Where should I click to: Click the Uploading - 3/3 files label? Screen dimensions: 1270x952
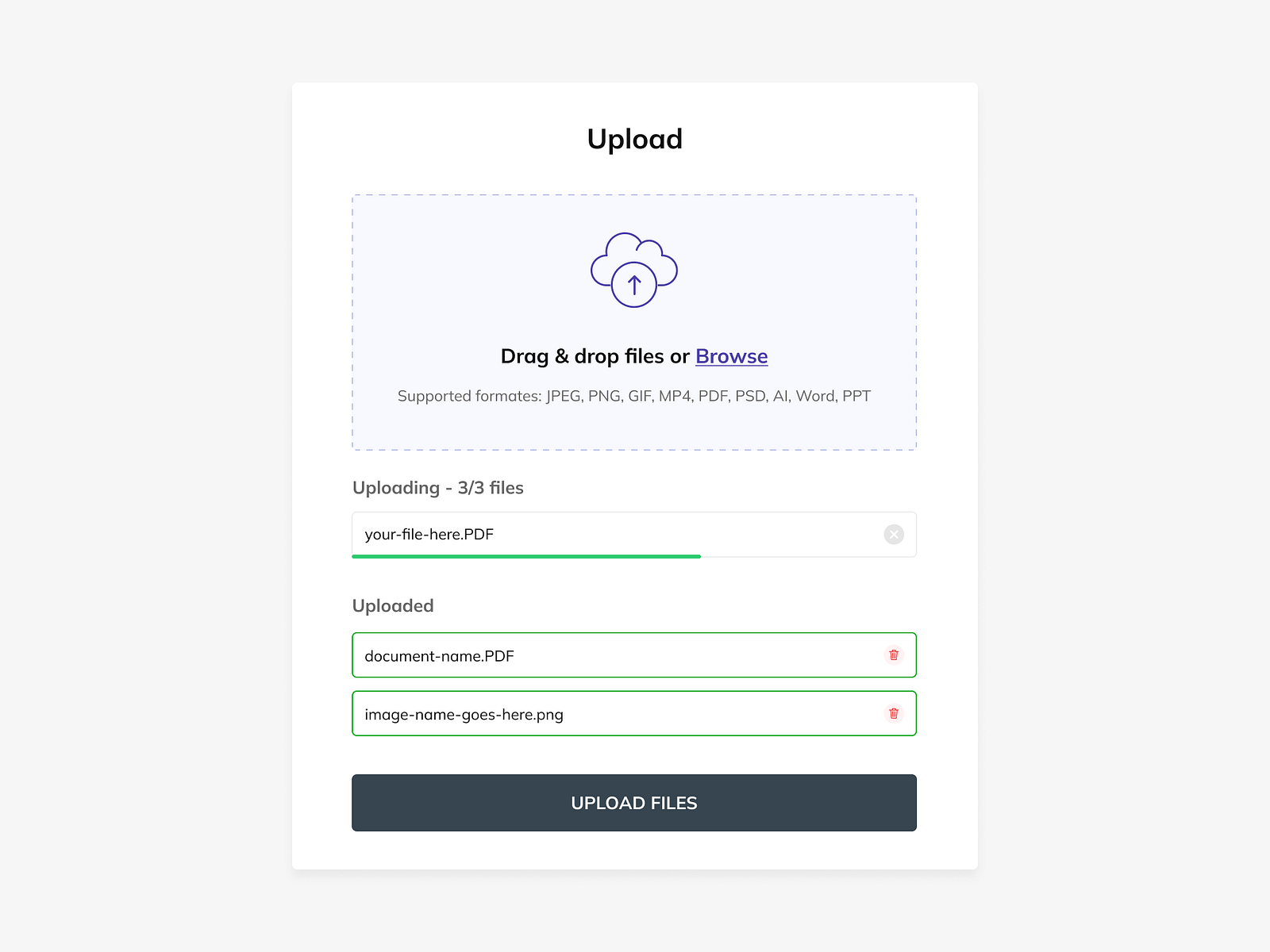tap(437, 488)
